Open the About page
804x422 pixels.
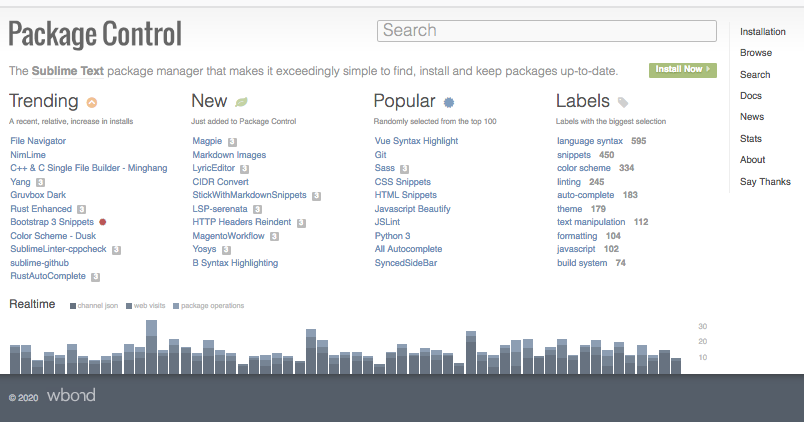[752, 160]
